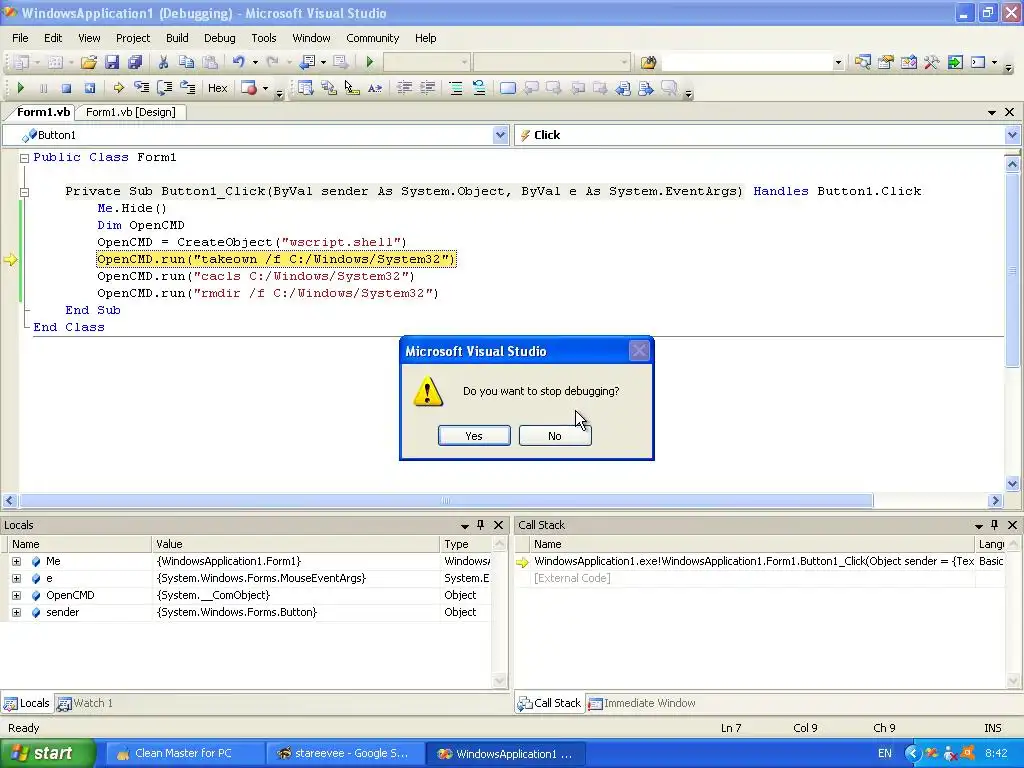Click the Cut scissors icon
Image resolution: width=1024 pixels, height=768 pixels.
click(163, 62)
